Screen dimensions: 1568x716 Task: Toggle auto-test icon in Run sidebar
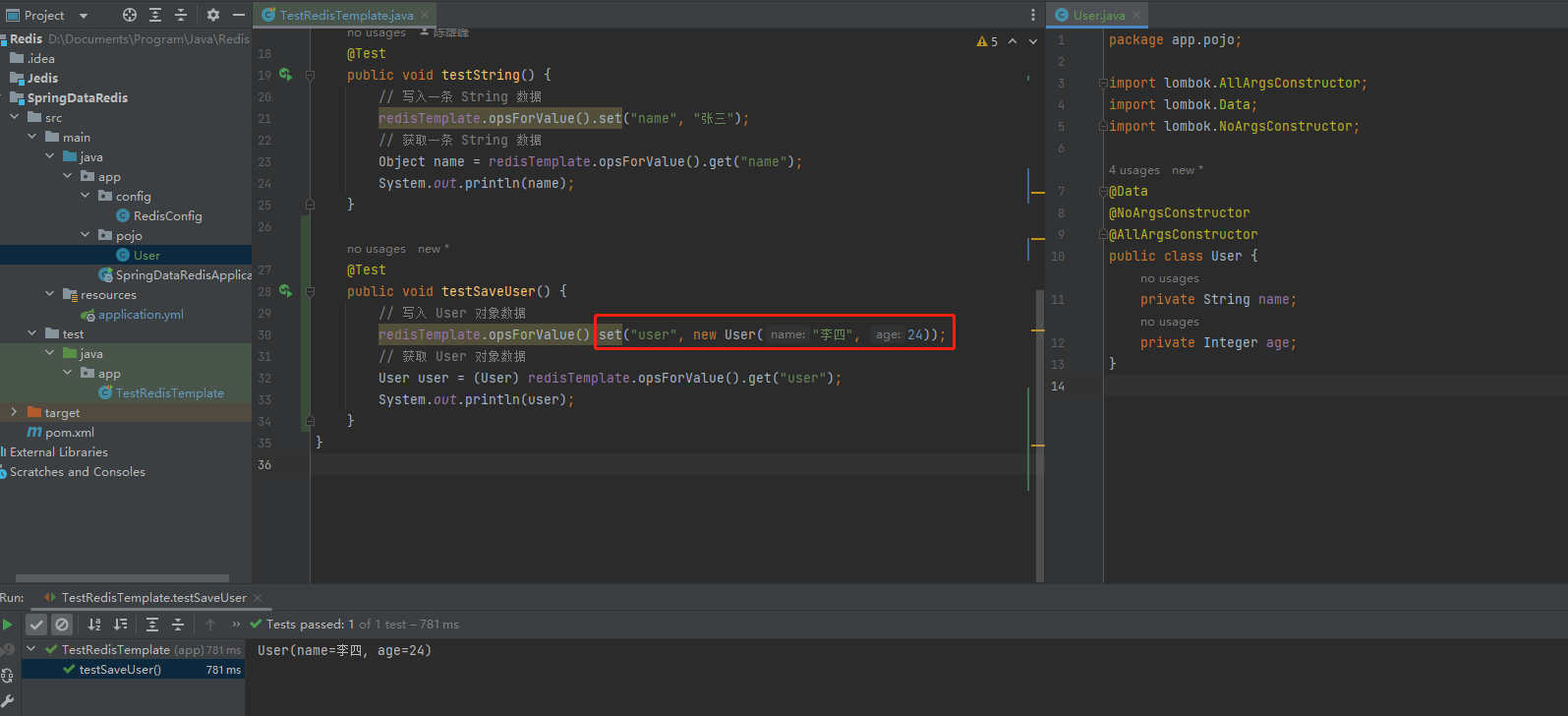click(7, 675)
